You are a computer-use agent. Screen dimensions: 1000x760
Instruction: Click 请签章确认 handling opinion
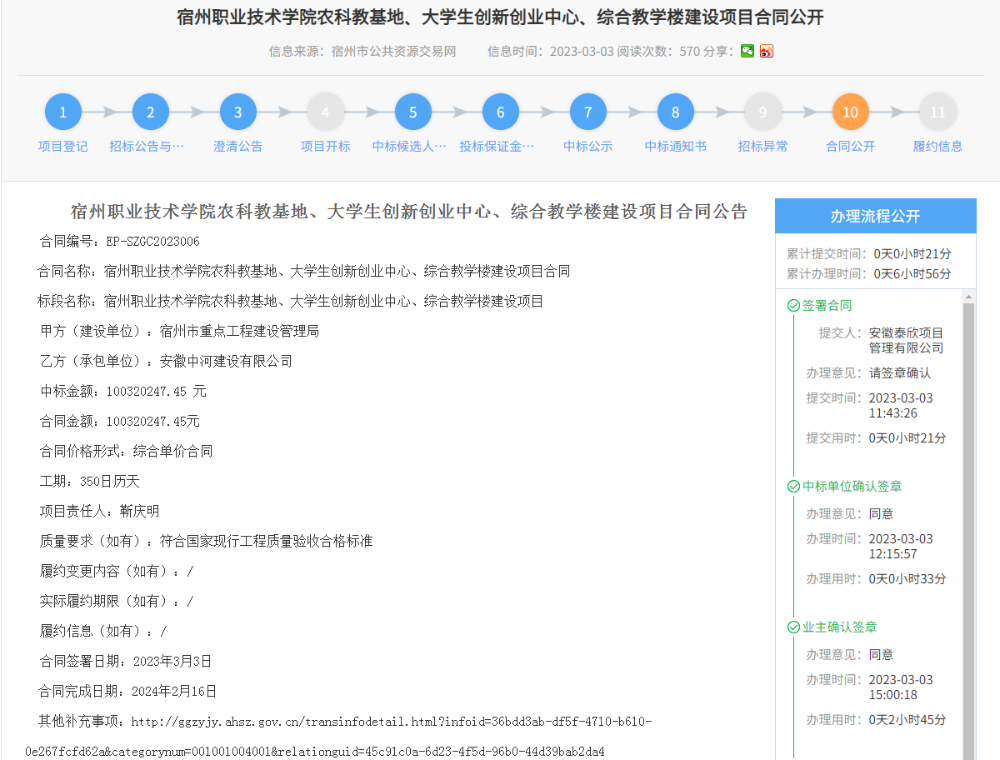pos(899,373)
